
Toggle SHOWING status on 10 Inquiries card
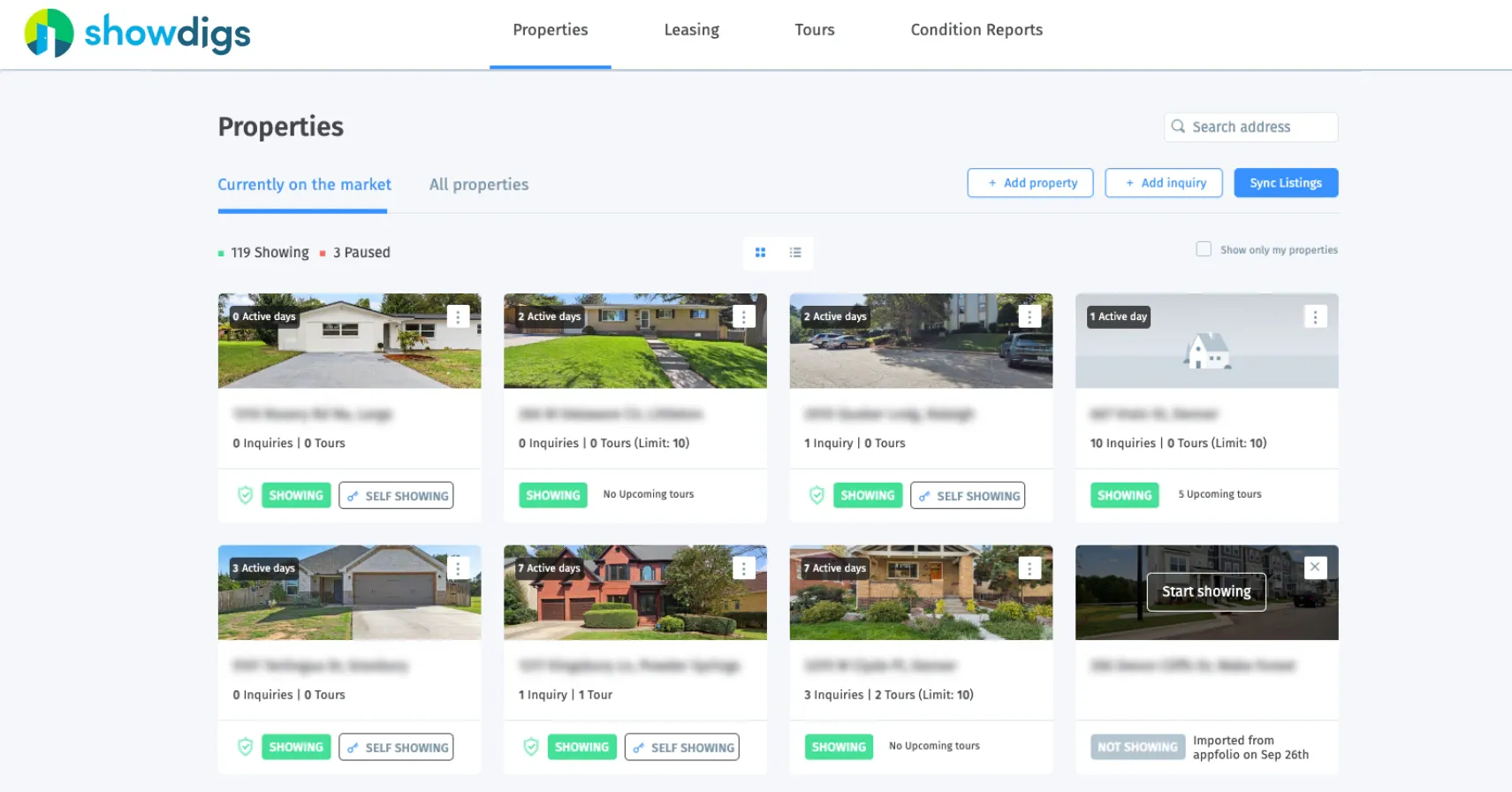tap(1124, 496)
